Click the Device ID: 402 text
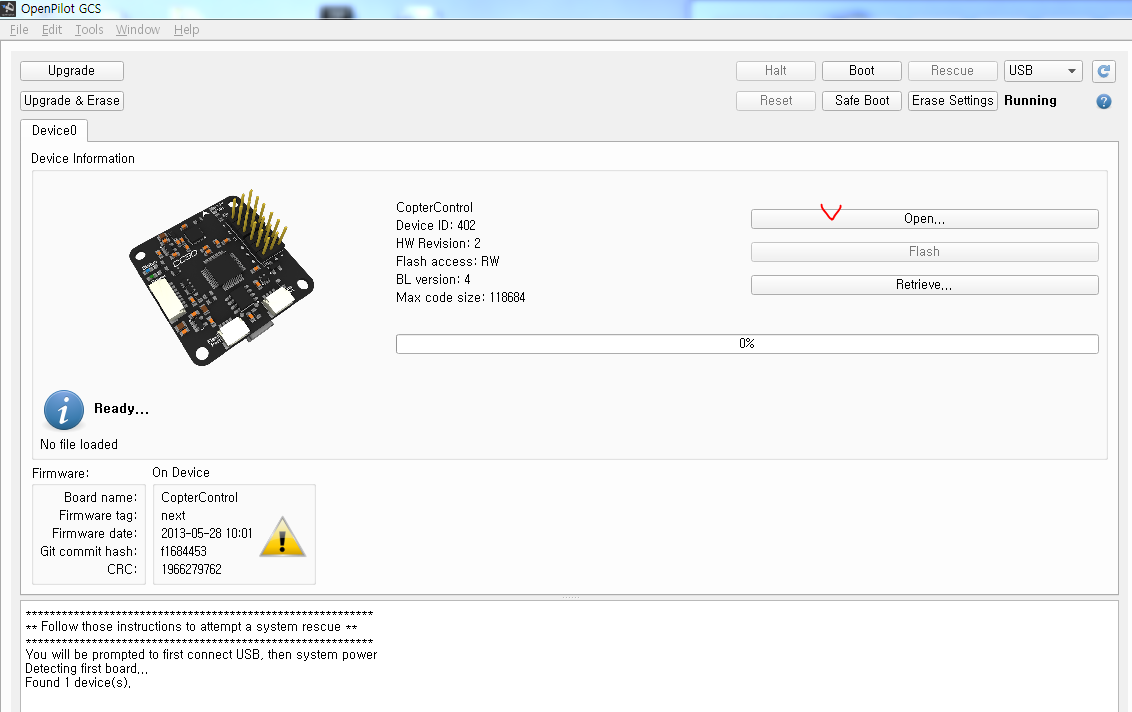1132x712 pixels. pyautogui.click(x=435, y=225)
